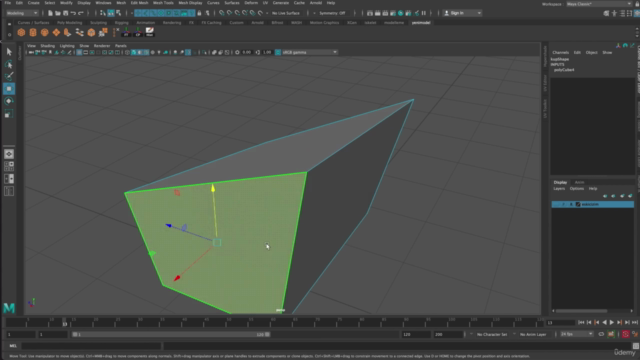Click the second orange polygon shelf icon
The image size is (640, 360).
[x=33, y=32]
